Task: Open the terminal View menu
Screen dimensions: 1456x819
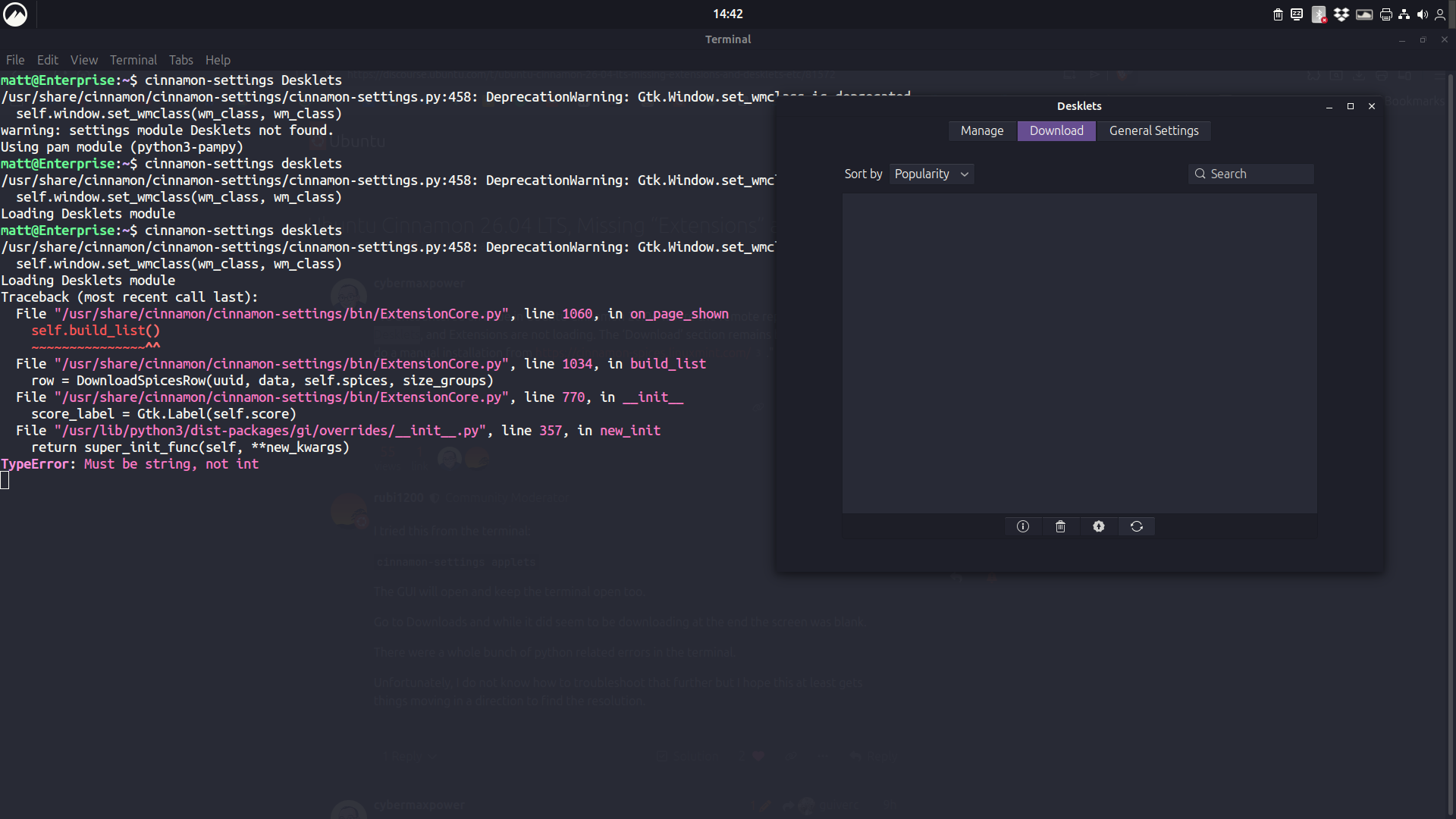Action: coord(84,60)
